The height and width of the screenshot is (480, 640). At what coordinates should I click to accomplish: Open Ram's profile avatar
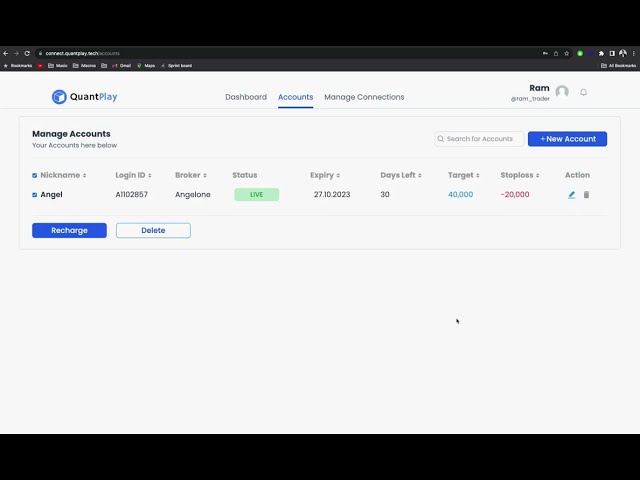click(x=562, y=92)
